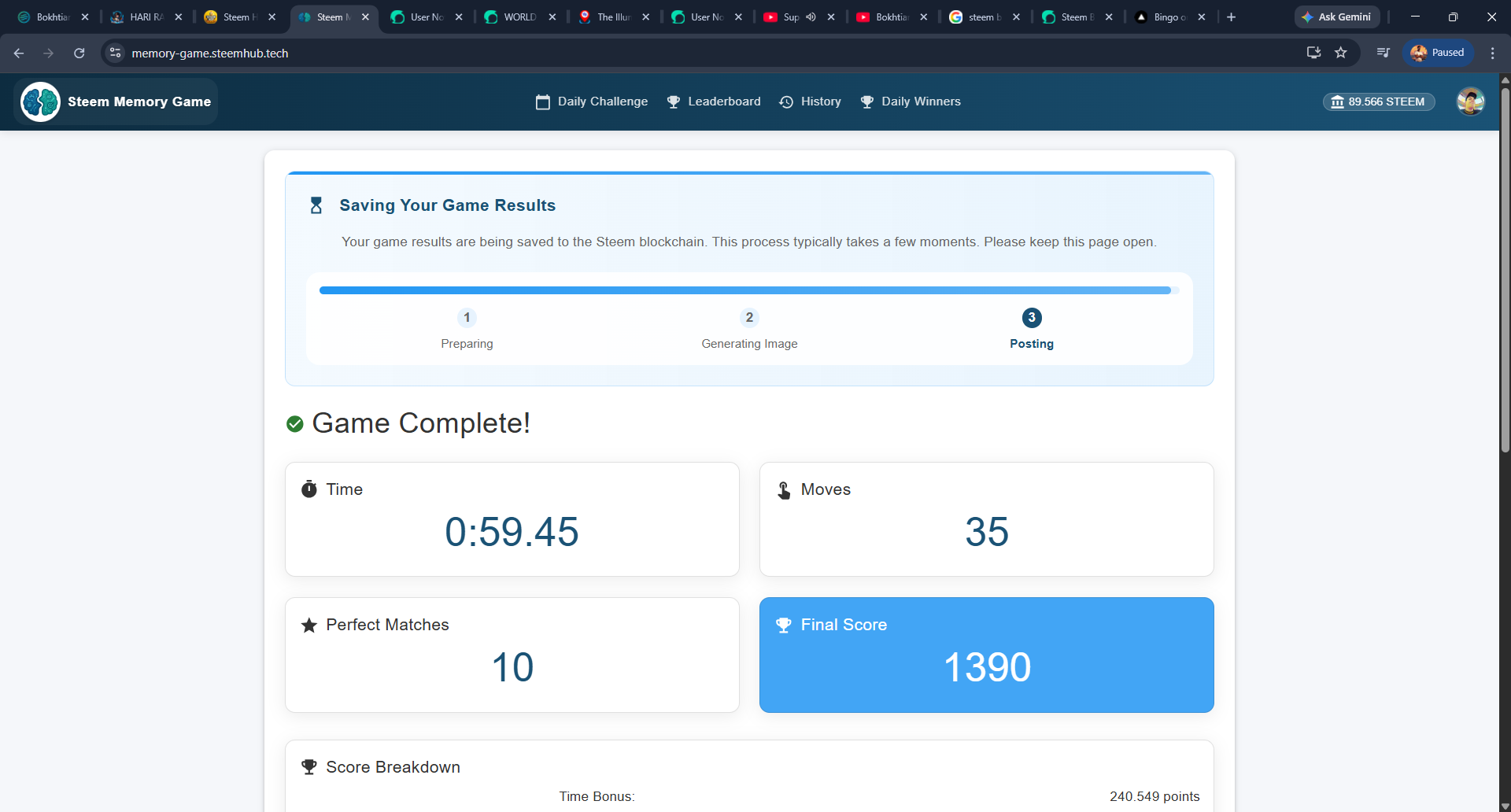
Task: Click the Saving Your Game Results heading
Action: (448, 205)
